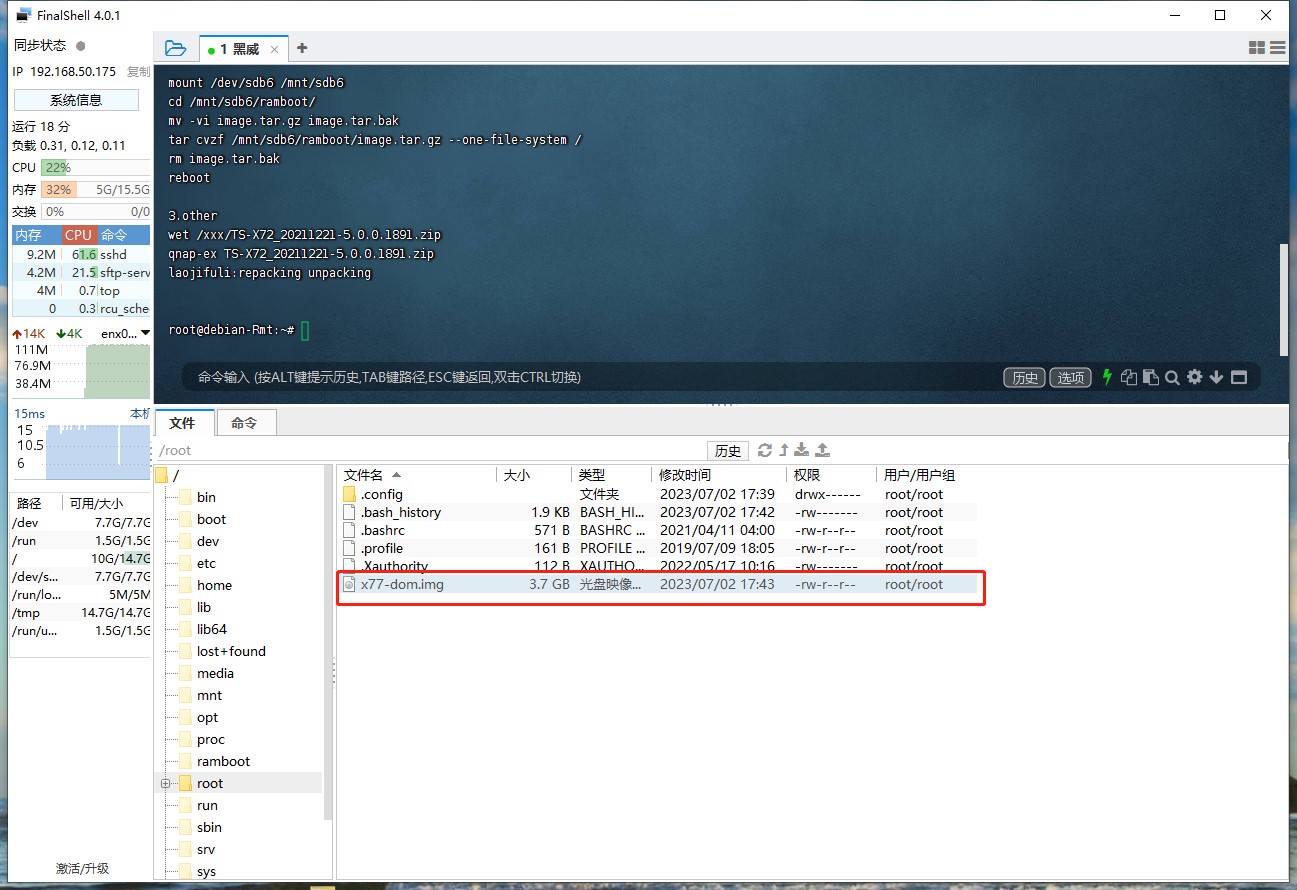This screenshot has height=890, width=1297.
Task: Click 复制 to copy the IP address
Action: tap(138, 72)
